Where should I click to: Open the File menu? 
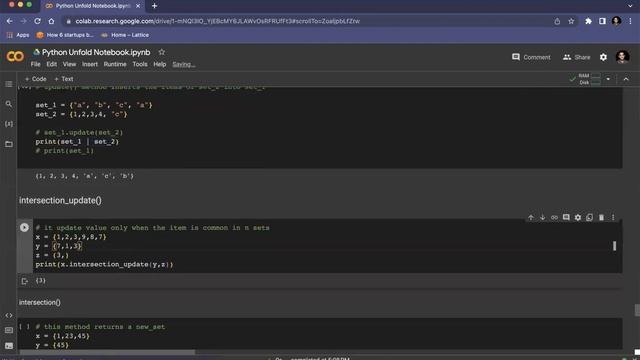pos(36,64)
